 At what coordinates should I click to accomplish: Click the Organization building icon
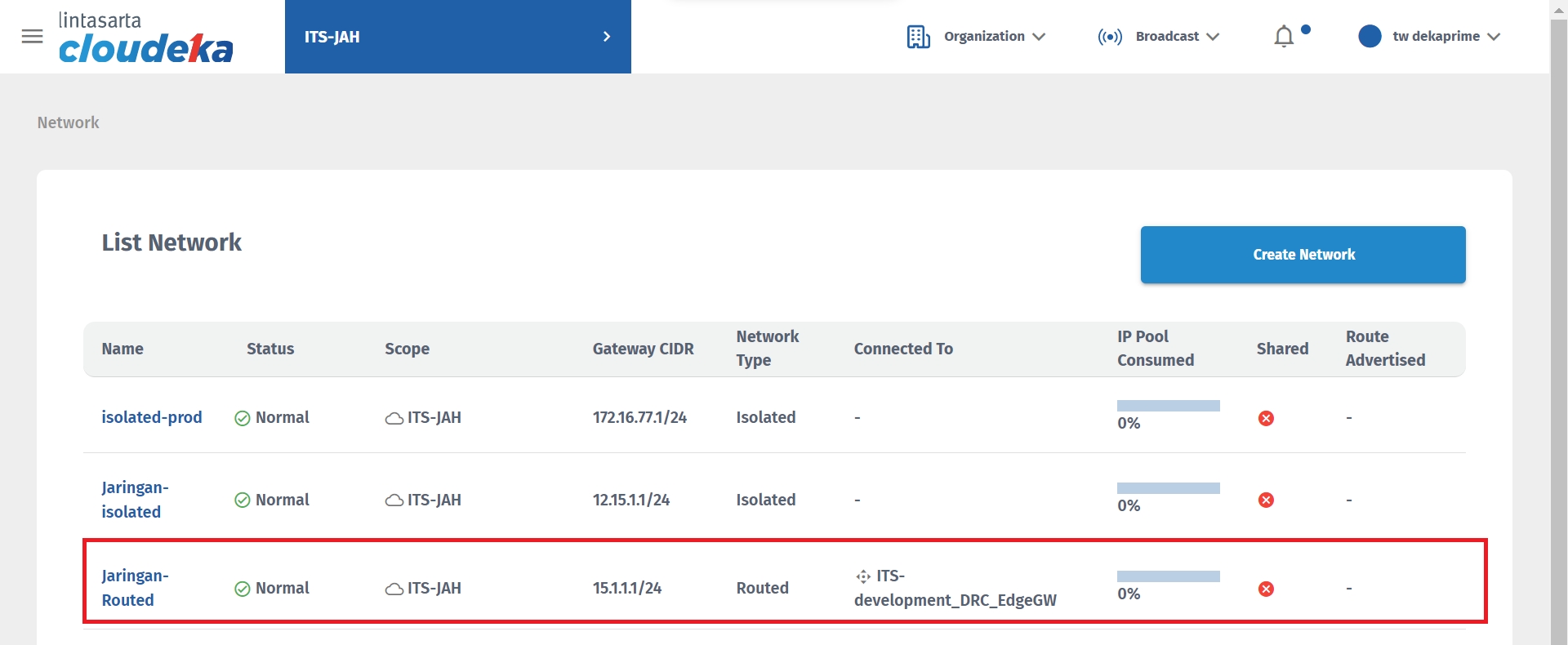[x=918, y=37]
